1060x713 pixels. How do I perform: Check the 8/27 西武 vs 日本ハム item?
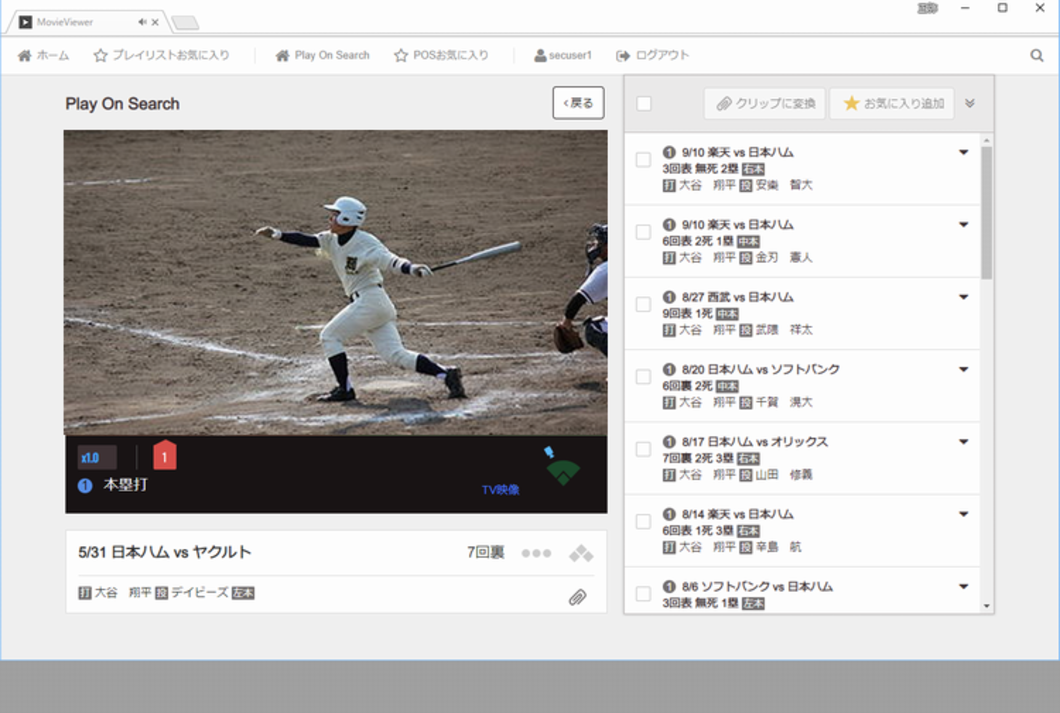tap(643, 305)
